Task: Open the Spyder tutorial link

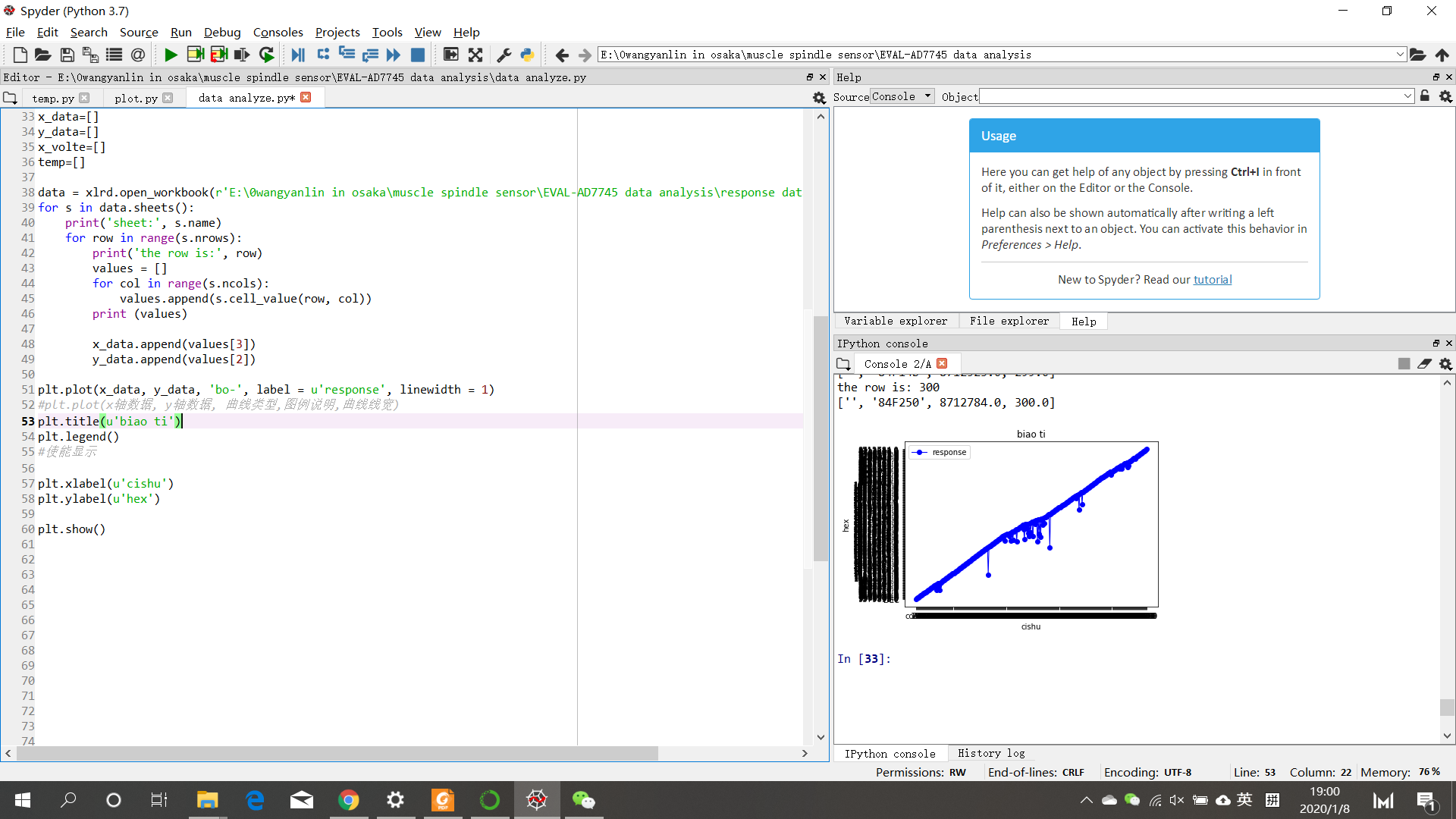Action: 1212,279
